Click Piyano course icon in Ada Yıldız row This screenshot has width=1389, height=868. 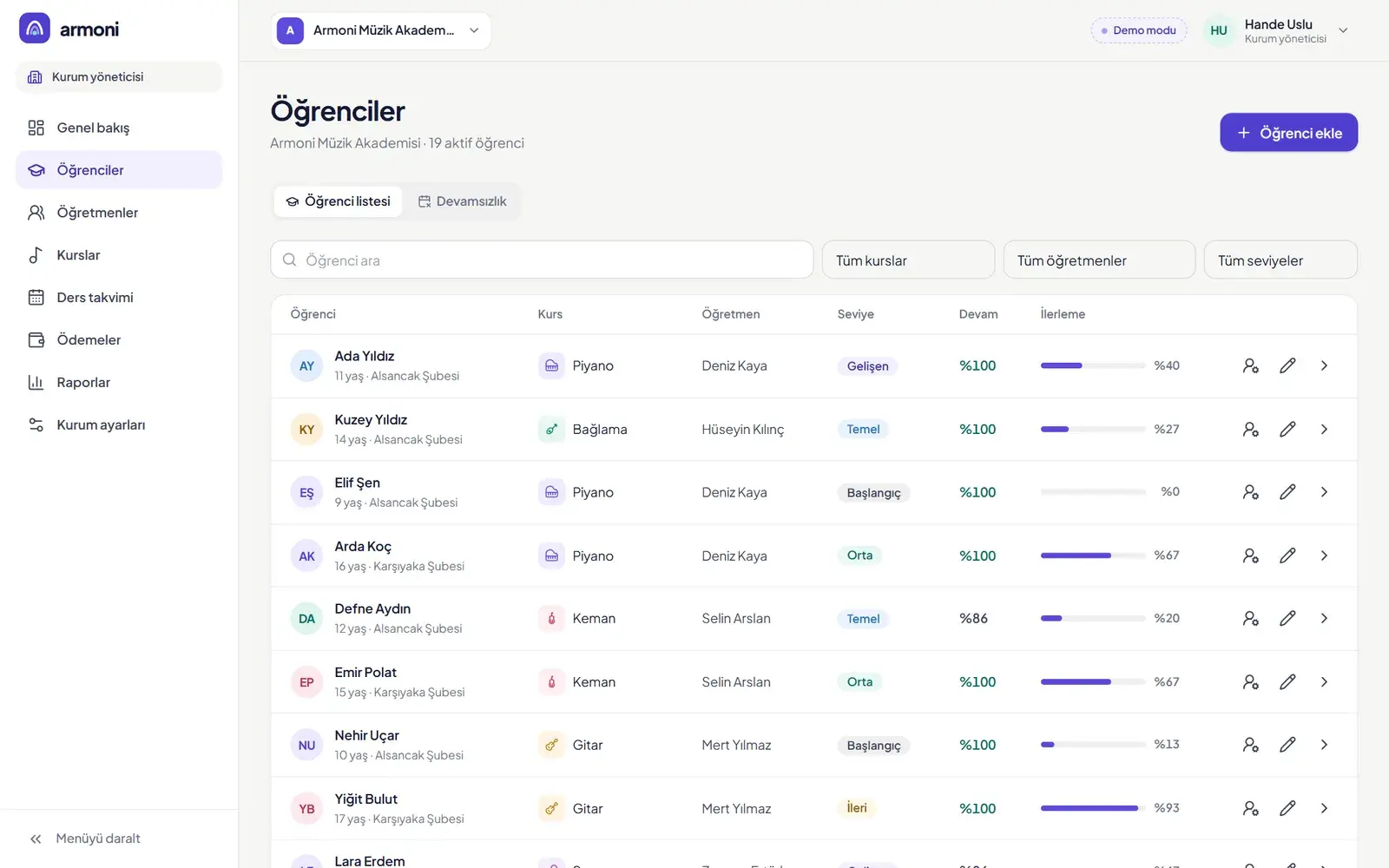click(551, 365)
